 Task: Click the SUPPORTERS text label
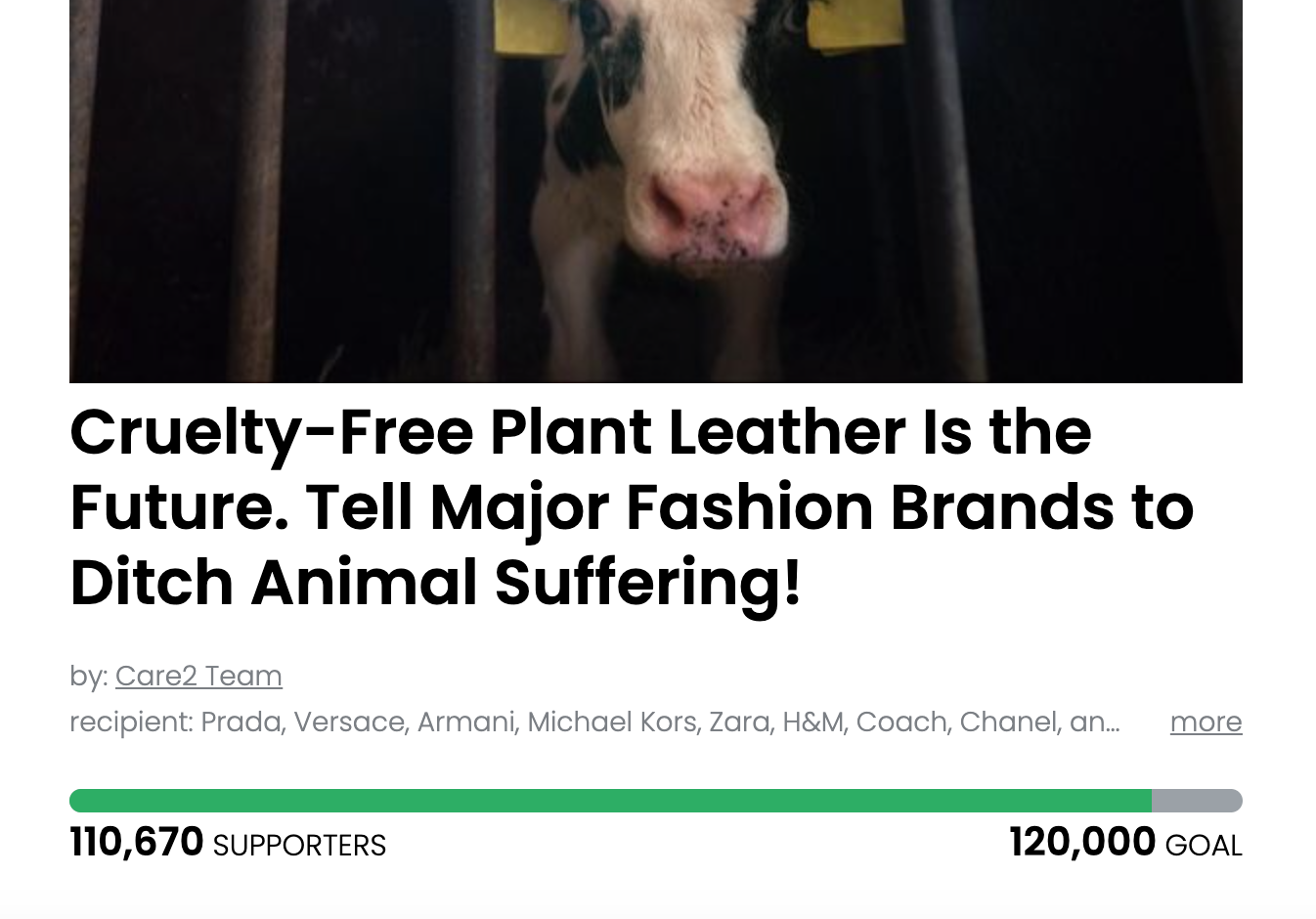click(301, 845)
